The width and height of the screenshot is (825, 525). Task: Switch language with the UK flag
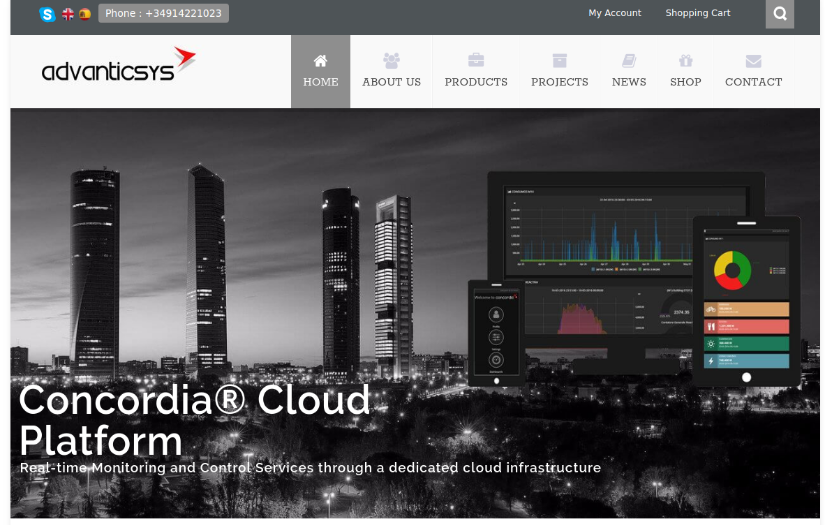click(x=68, y=14)
